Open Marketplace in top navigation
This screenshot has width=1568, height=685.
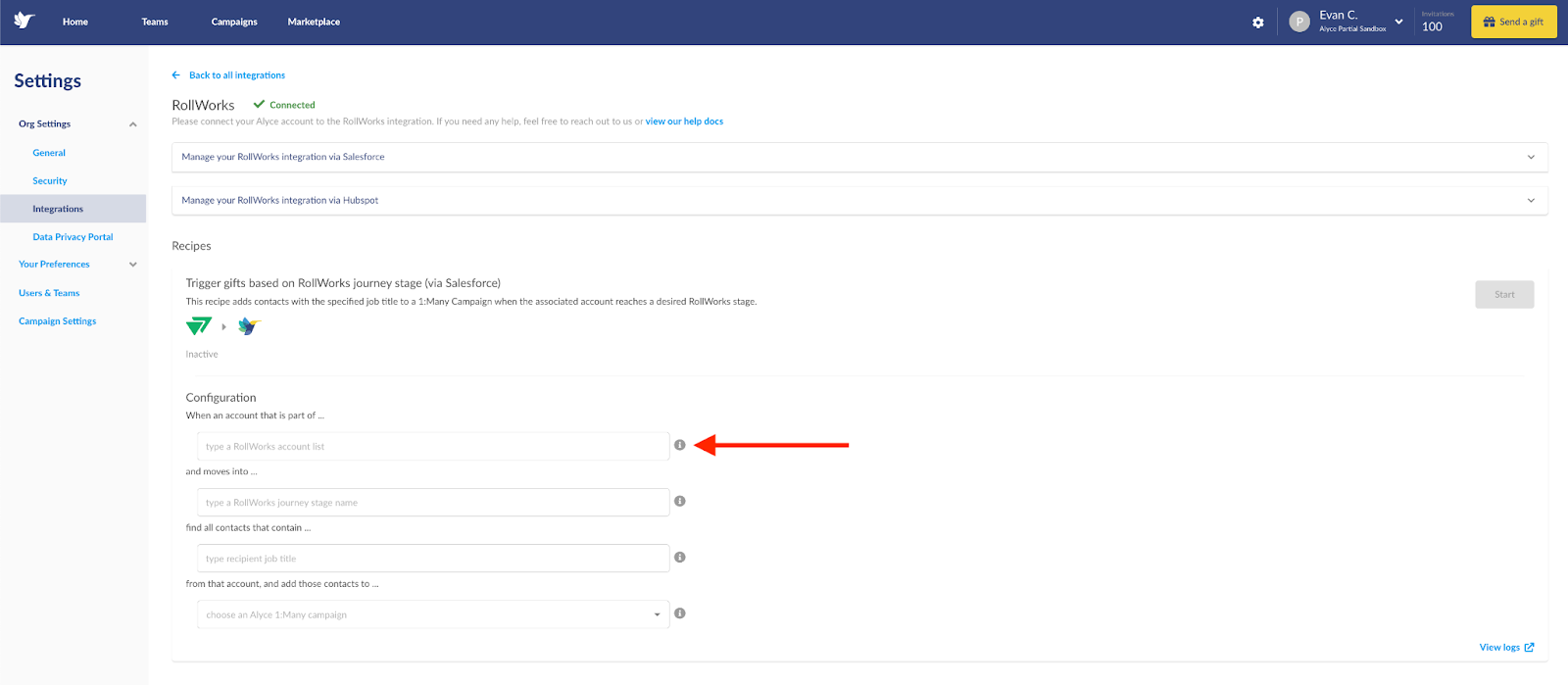click(x=314, y=22)
